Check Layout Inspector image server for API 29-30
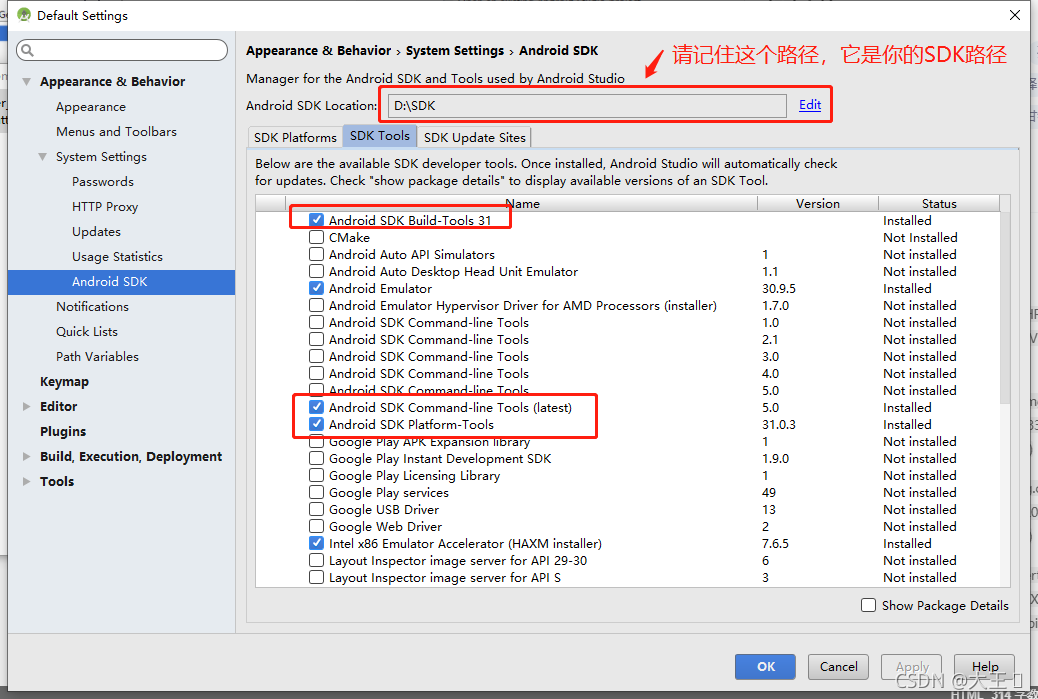 pyautogui.click(x=316, y=560)
